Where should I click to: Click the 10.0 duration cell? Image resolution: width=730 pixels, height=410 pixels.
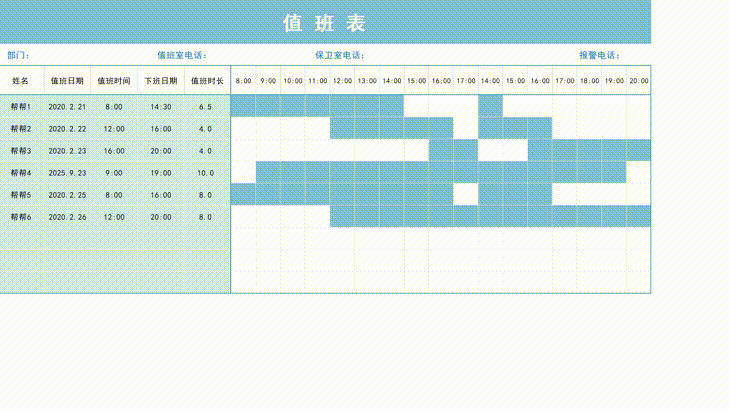(x=206, y=172)
